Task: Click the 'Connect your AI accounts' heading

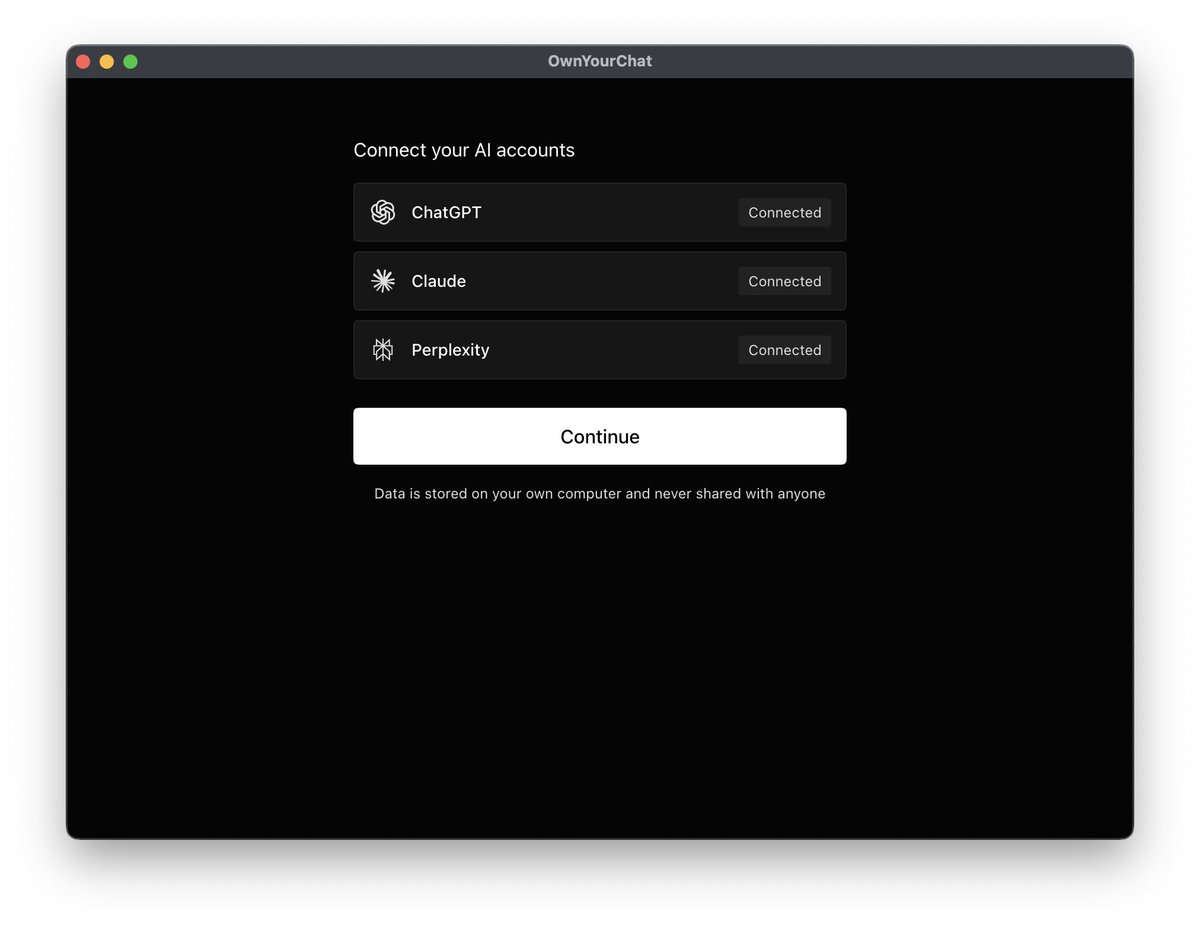Action: pyautogui.click(x=464, y=150)
